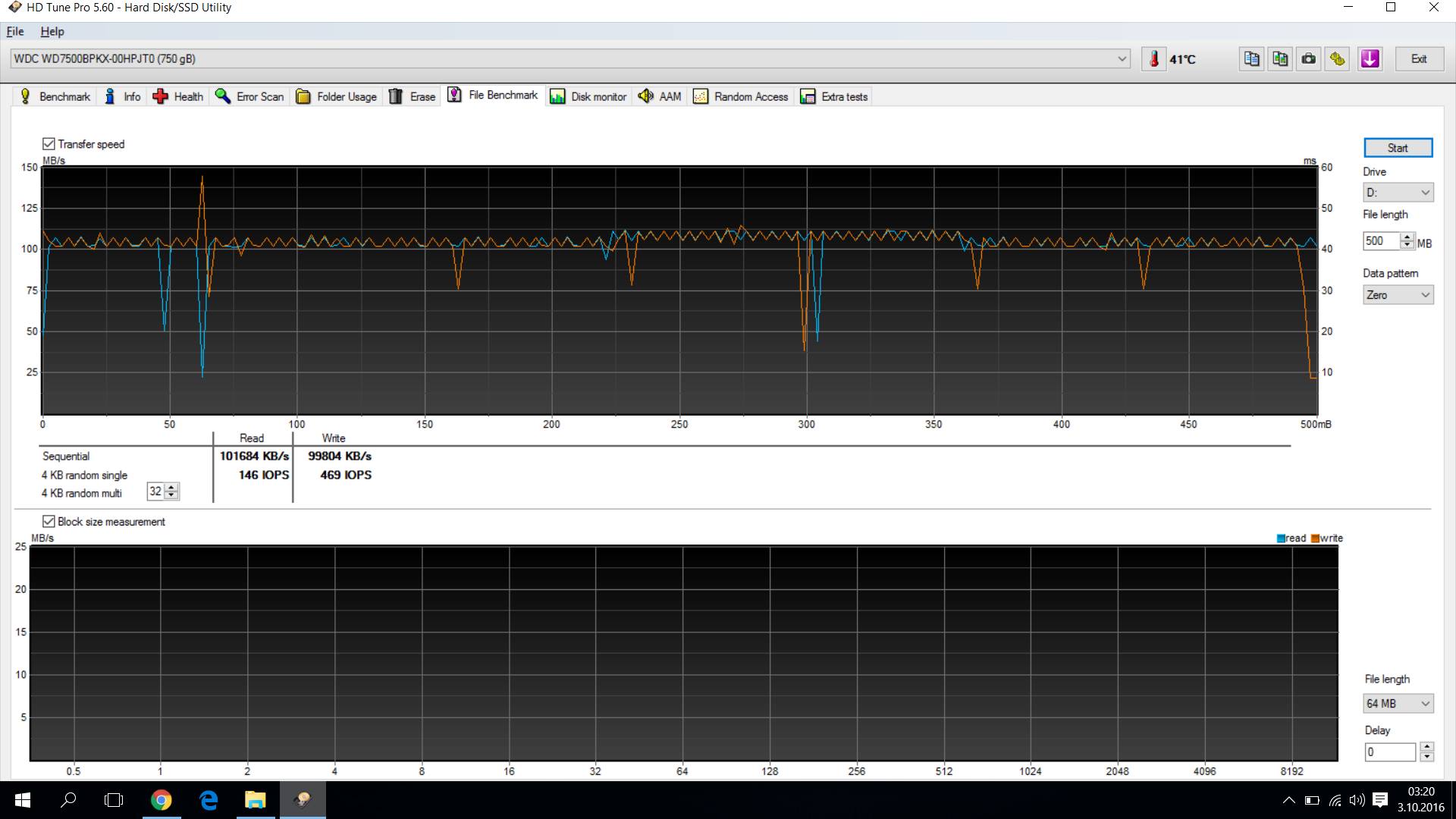Click the Erase trash can icon
The height and width of the screenshot is (819, 1456).
(x=396, y=96)
